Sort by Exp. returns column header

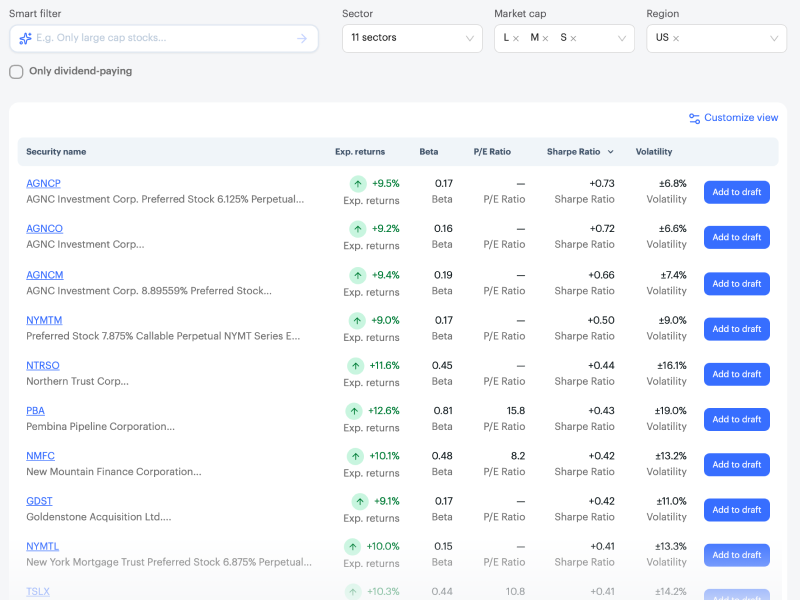[360, 152]
